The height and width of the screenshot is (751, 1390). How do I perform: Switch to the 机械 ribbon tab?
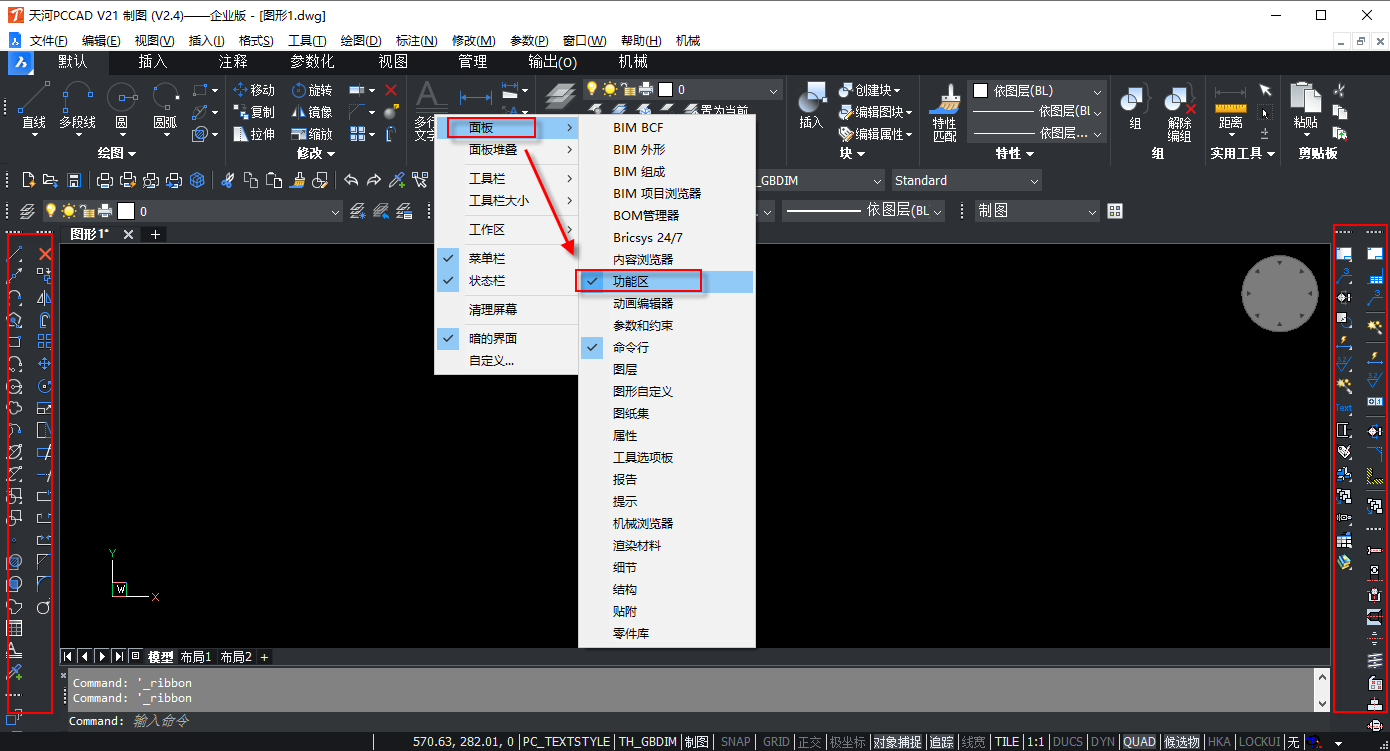tap(633, 62)
